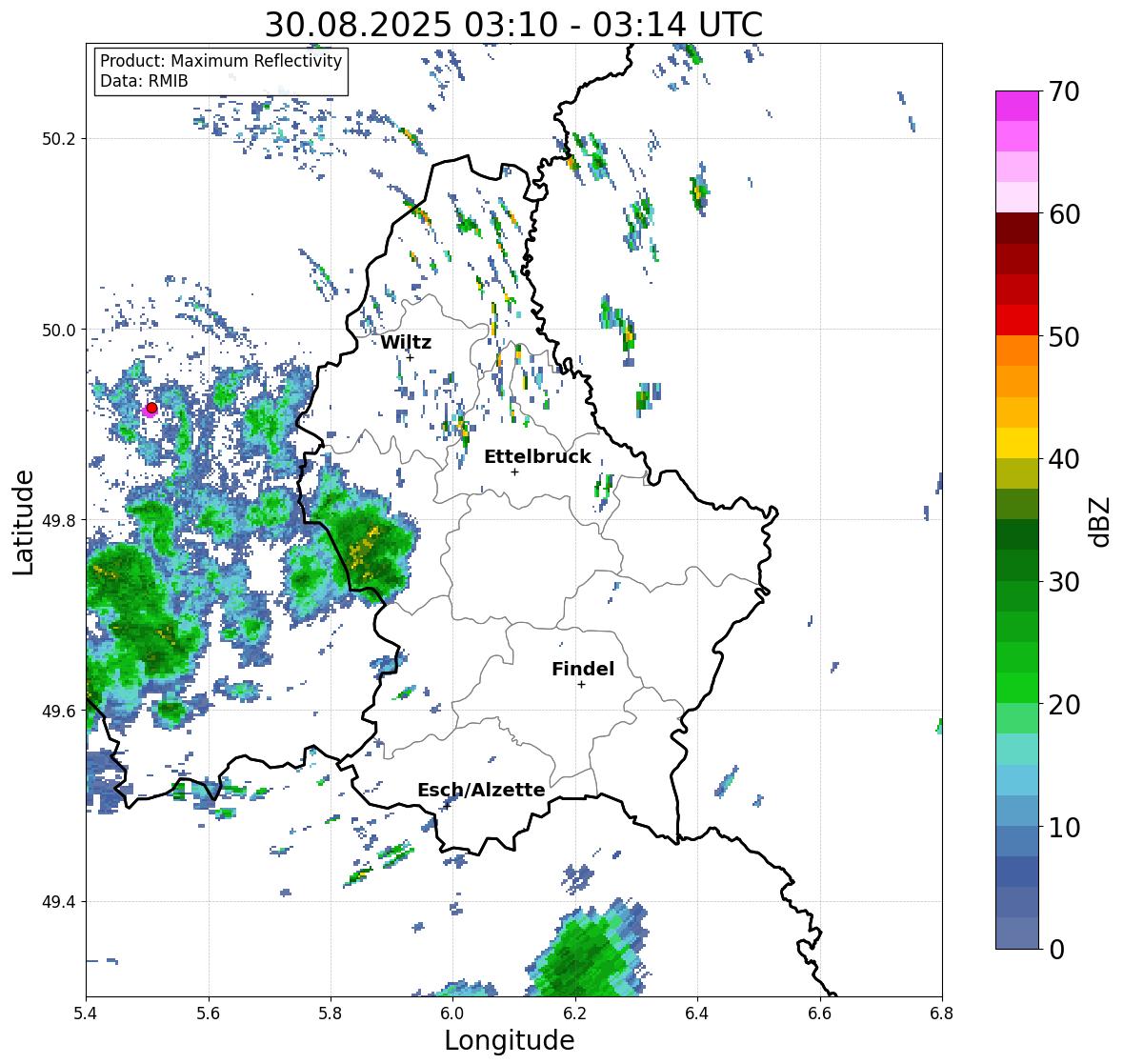Viewport: 1123px width, 1064px height.
Task: Click the 10 value on the colorbar
Action: [1064, 828]
